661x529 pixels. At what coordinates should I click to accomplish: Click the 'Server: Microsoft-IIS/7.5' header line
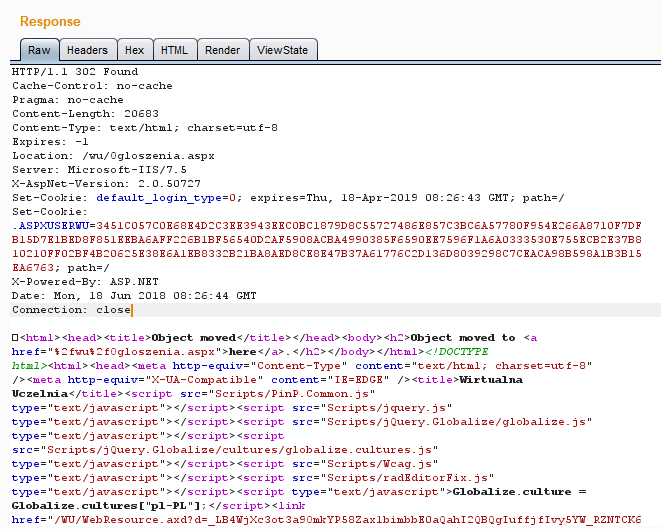point(99,169)
